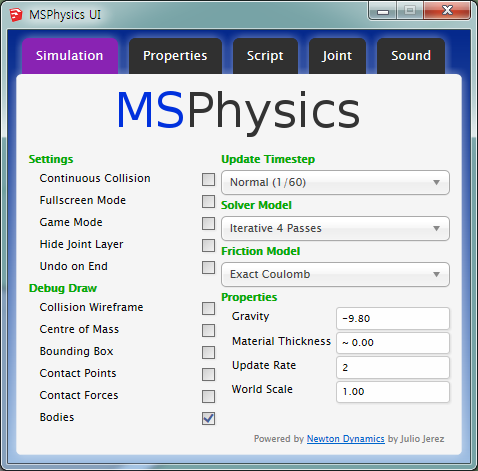
Task: Click the SketchUp icon in title bar
Action: pyautogui.click(x=16, y=15)
